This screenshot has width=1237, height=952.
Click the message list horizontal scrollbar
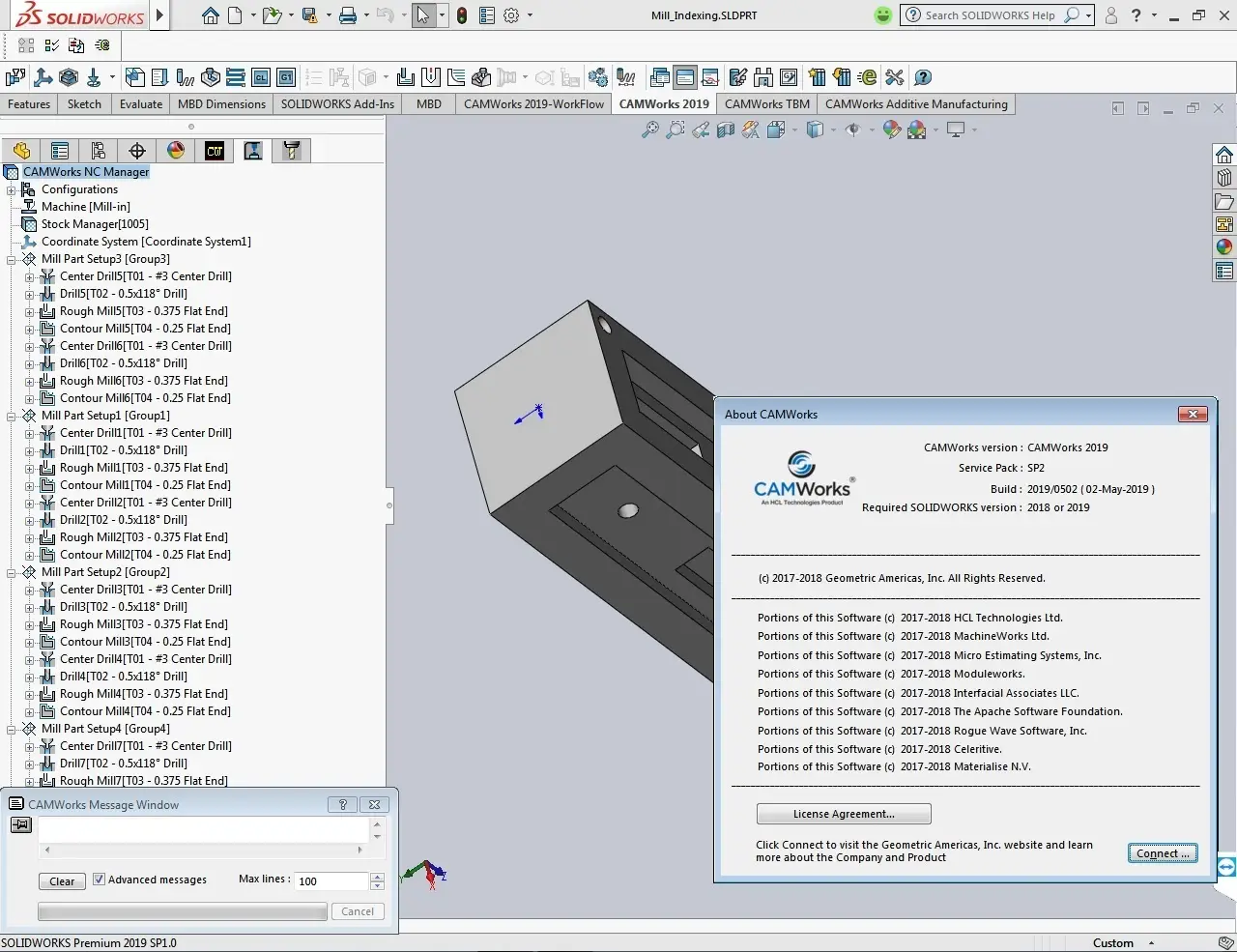(203, 851)
